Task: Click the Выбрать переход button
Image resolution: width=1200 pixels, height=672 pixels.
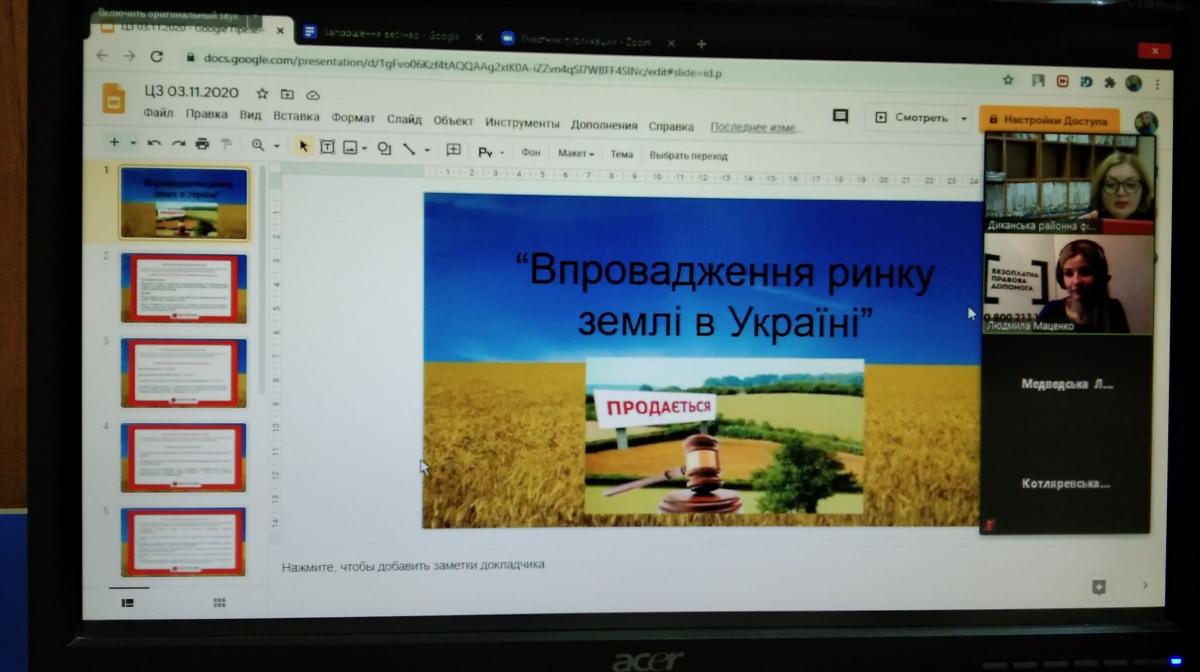Action: pos(688,156)
